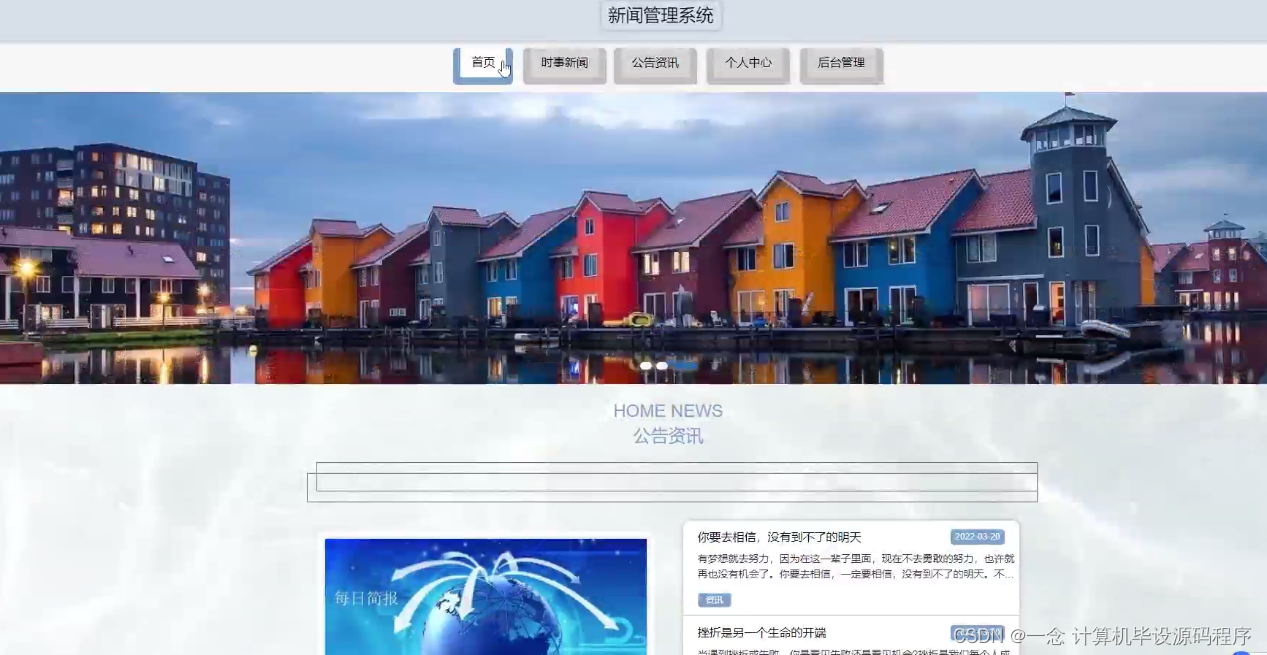Screen dimensions: 1267x655
Task: Click the colorful houses banner image
Action: tap(633, 238)
